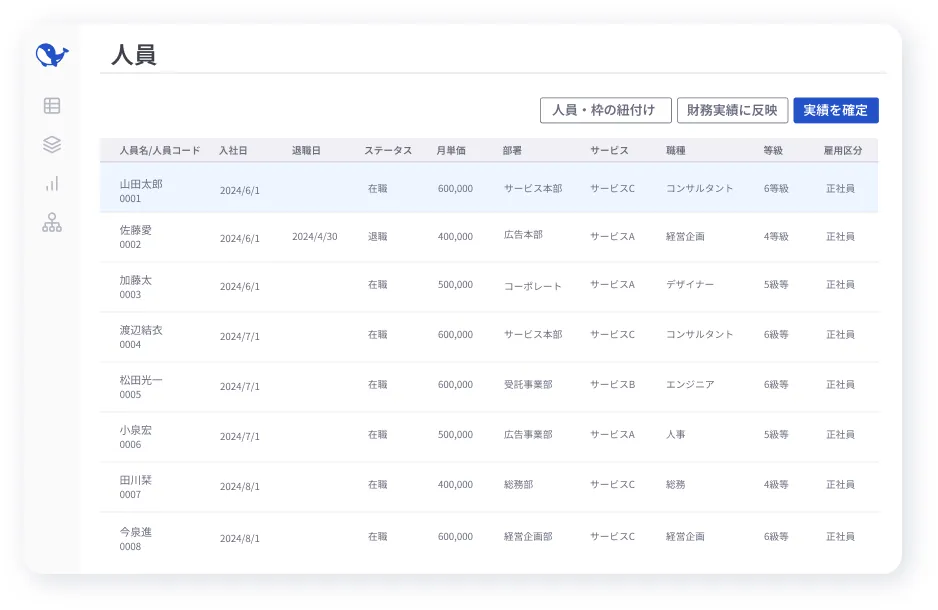This screenshot has width=938, height=610.
Task: Click 広告事業部 department cell
Action: 528,435
